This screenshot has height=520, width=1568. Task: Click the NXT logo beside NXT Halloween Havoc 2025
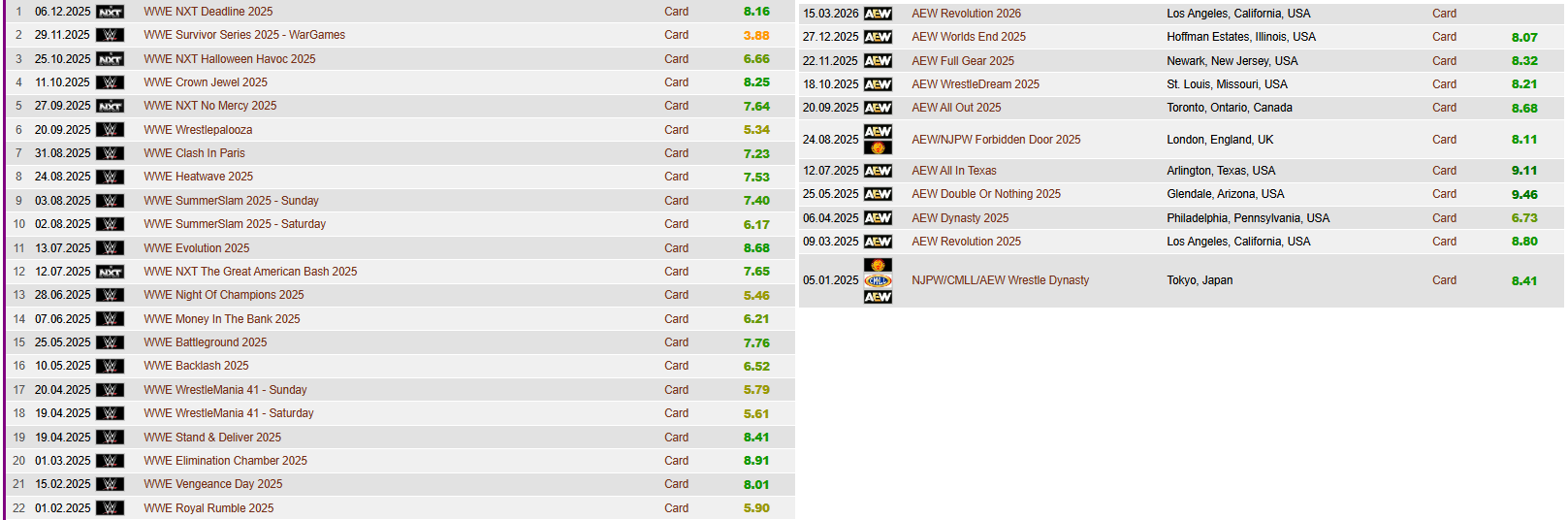click(111, 59)
